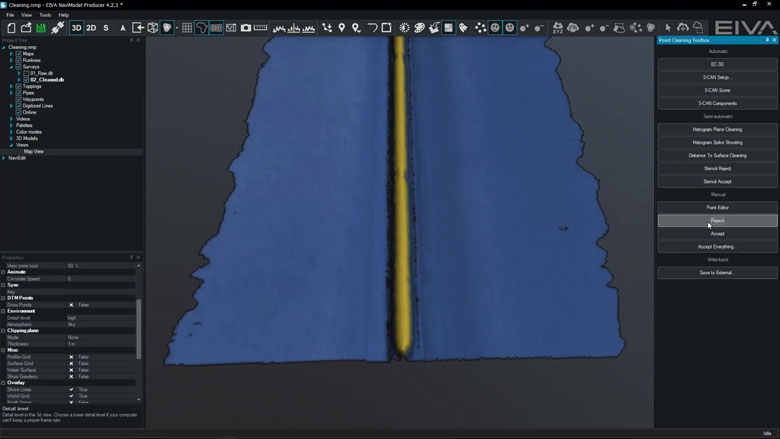This screenshot has width=780, height=439.
Task: Click the S-CAN Setup button
Action: pos(717,77)
